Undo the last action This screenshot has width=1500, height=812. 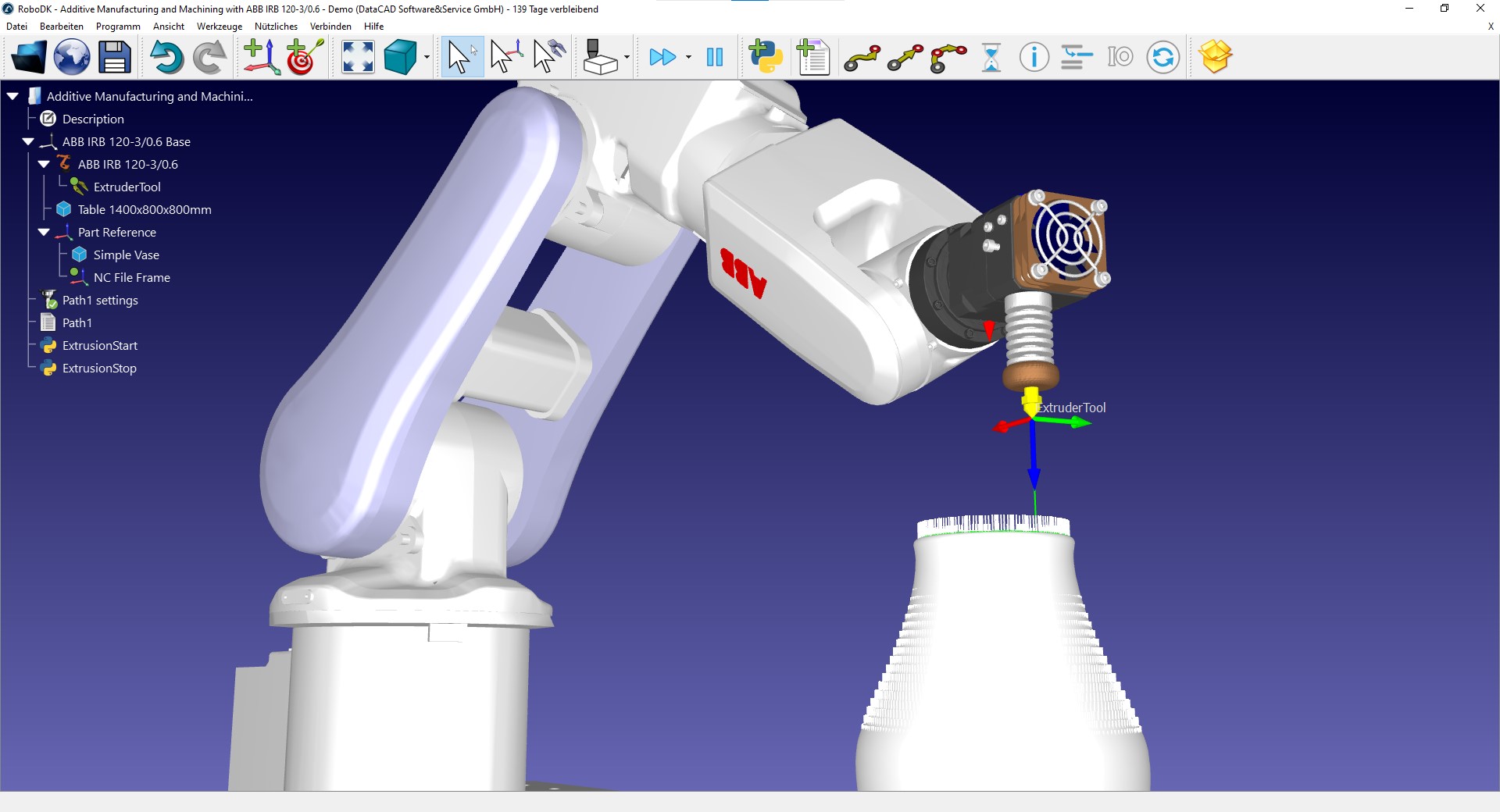pyautogui.click(x=166, y=57)
